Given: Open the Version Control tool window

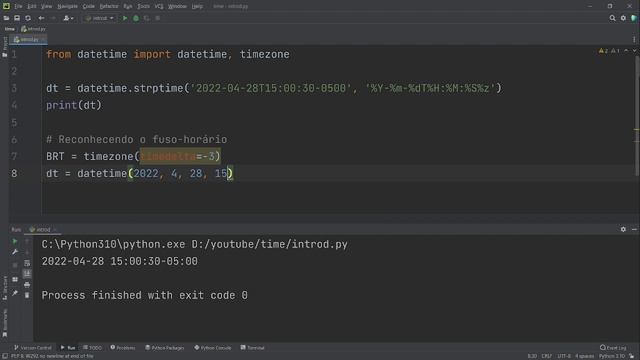Looking at the screenshot, I should [x=33, y=348].
